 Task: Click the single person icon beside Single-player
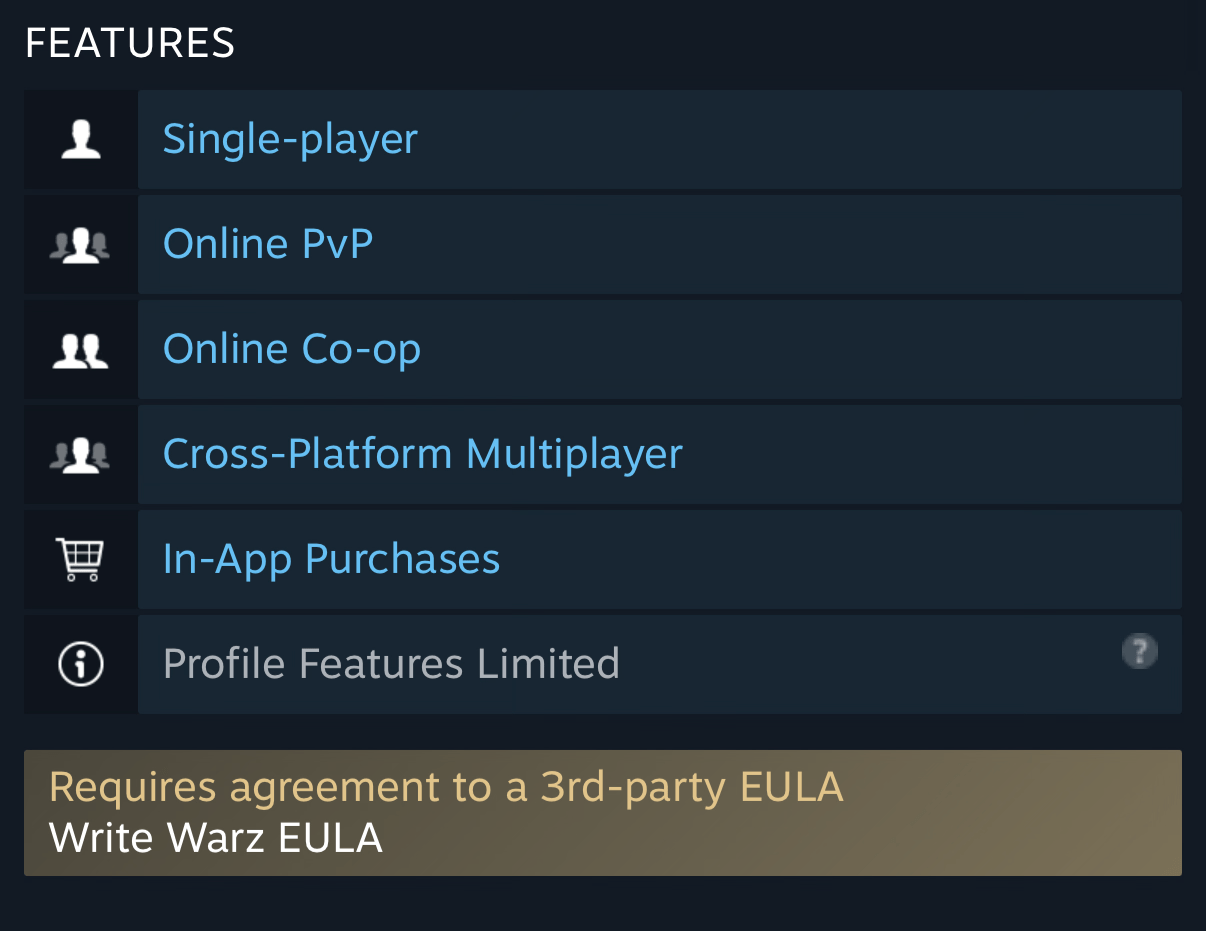pos(81,140)
